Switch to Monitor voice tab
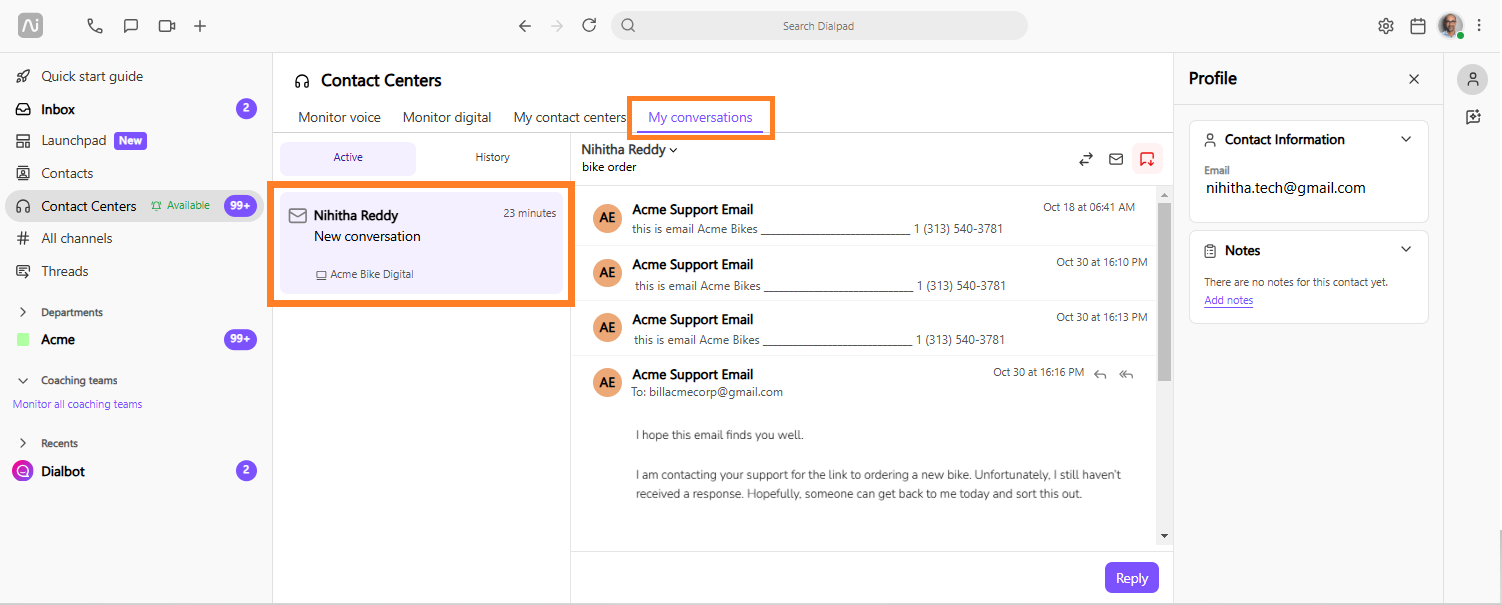Image resolution: width=1502 pixels, height=605 pixels. (x=339, y=117)
